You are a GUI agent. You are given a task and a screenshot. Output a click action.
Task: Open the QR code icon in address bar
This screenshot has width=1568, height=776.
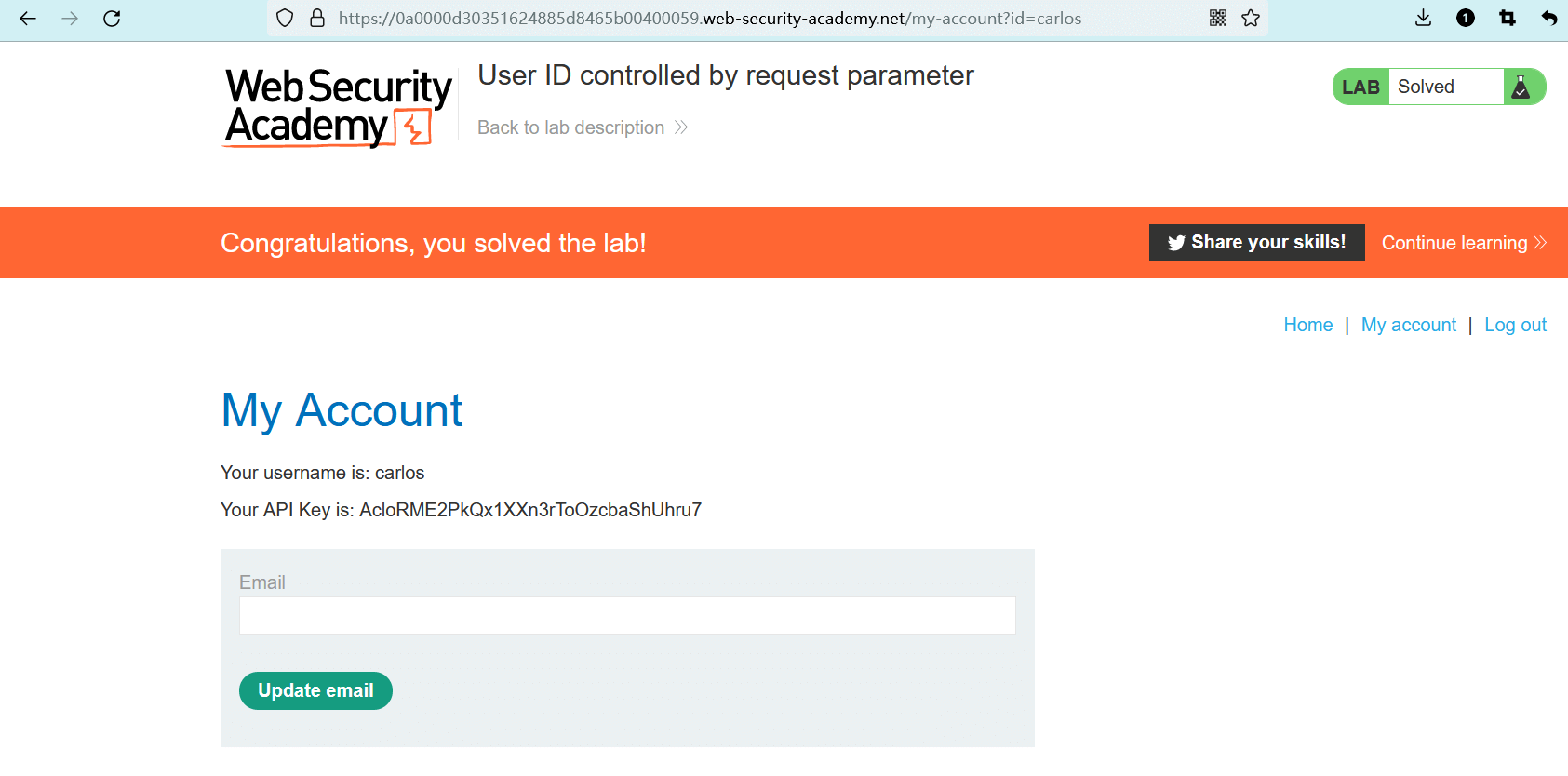click(x=1218, y=18)
